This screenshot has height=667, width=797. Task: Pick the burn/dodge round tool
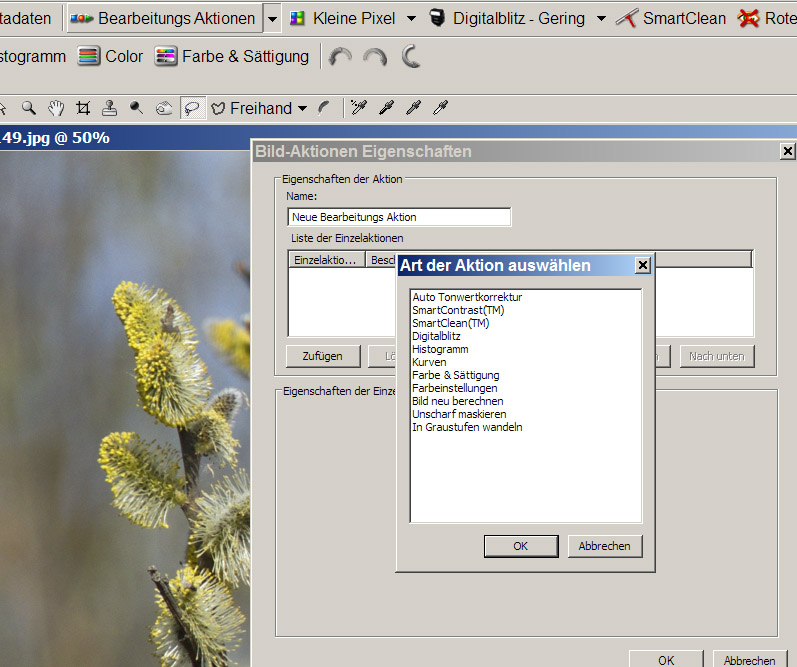[136, 108]
